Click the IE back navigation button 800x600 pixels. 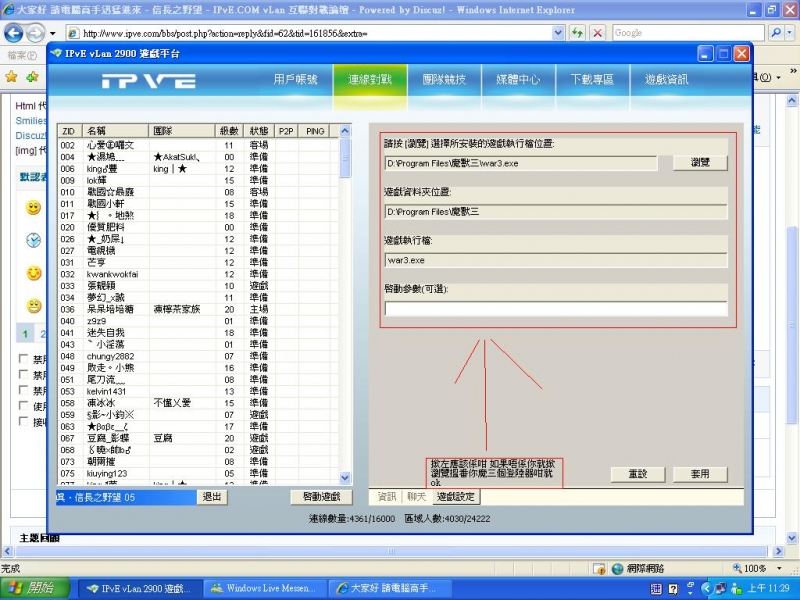coord(16,33)
